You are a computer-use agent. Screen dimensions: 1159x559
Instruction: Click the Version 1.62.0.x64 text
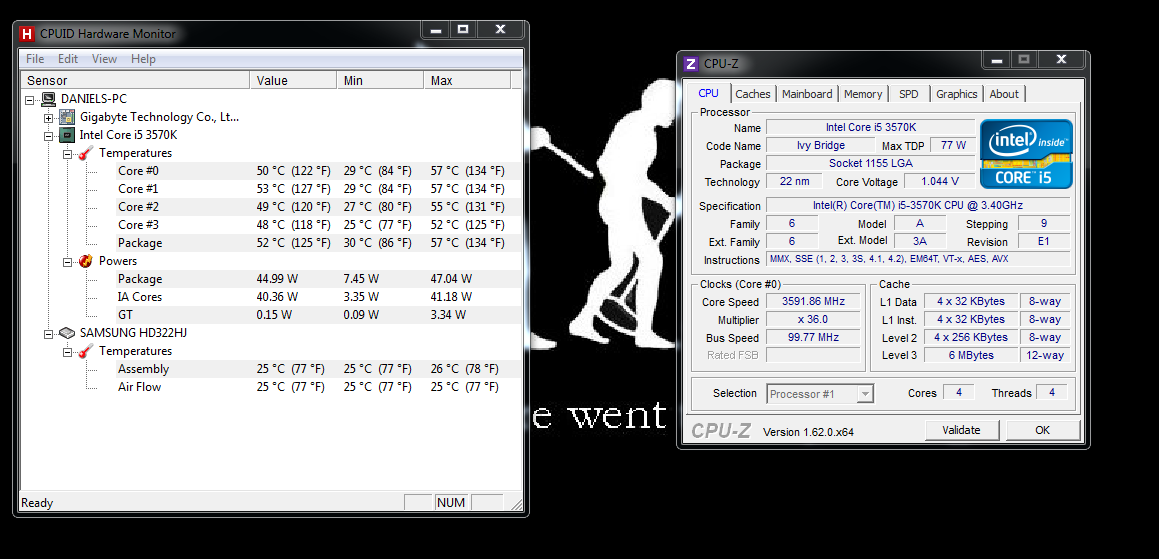[x=808, y=432]
